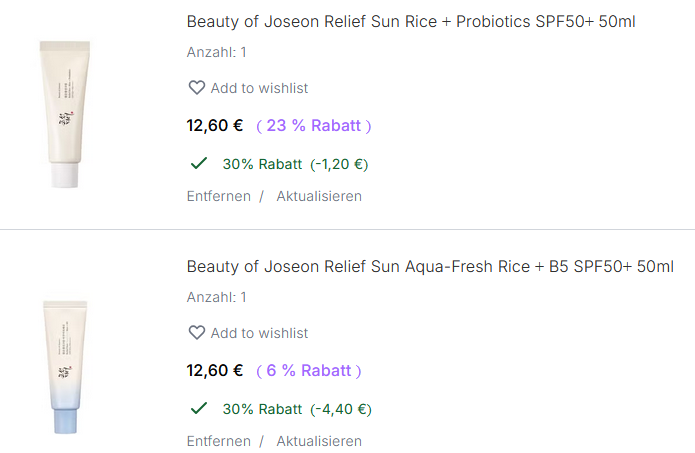Click 'Anzahl: 1' under the Probiotics sunscreen
The width and height of the screenshot is (695, 453).
[216, 52]
